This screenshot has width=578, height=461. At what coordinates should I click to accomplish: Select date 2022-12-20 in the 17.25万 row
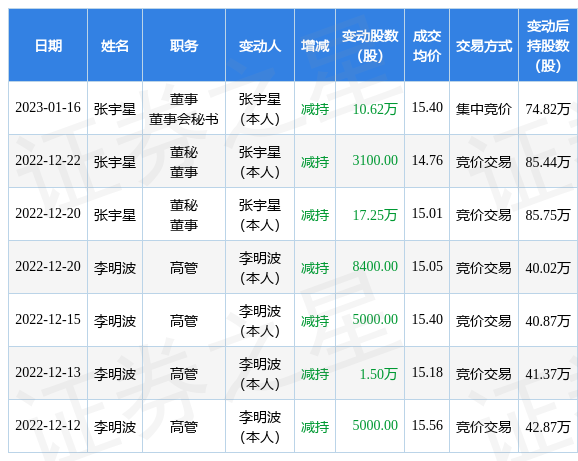(x=48, y=214)
